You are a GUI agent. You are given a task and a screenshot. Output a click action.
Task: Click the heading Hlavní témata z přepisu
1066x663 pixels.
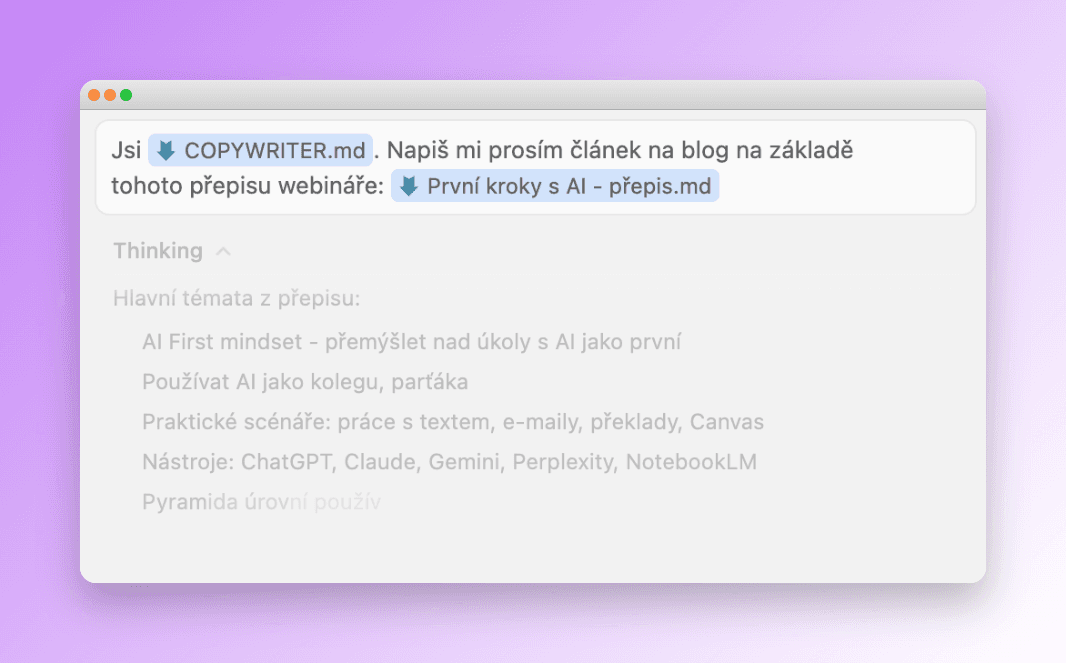point(239,296)
